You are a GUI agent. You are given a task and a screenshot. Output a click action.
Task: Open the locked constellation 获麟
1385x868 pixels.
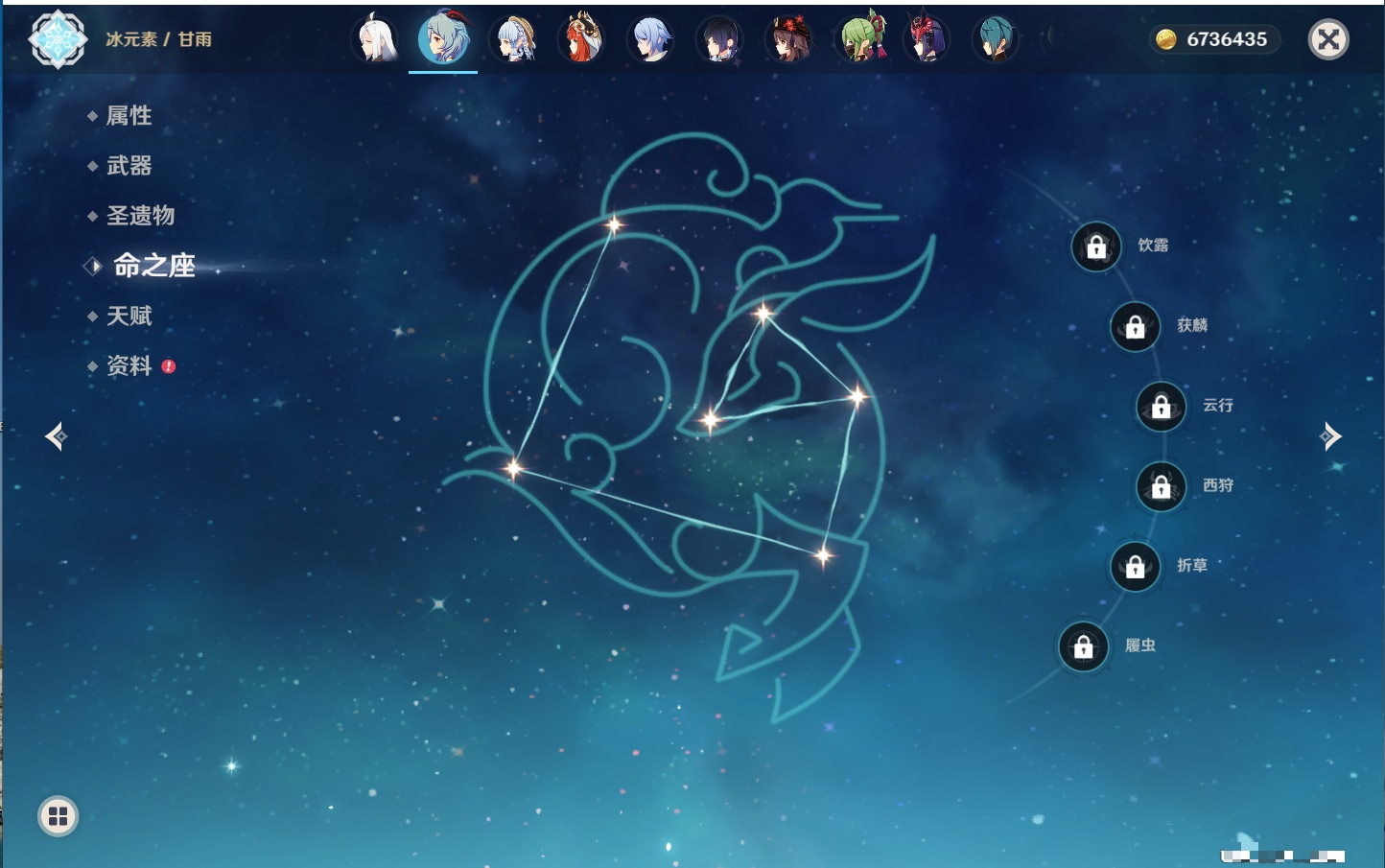[1136, 327]
